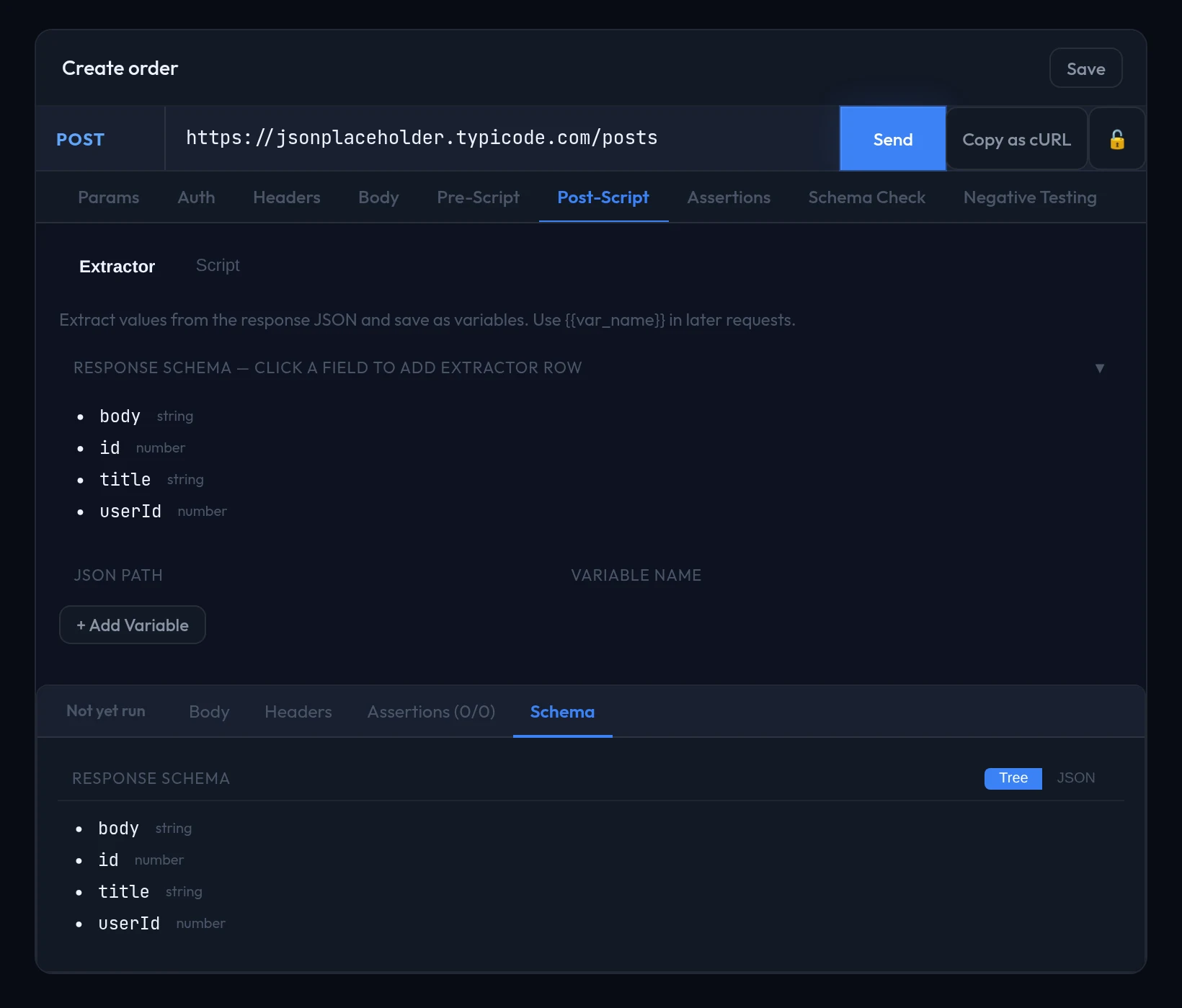Screen dimensions: 1182x1008
Task: Click title in lower response schema tree
Action: [x=123, y=892]
